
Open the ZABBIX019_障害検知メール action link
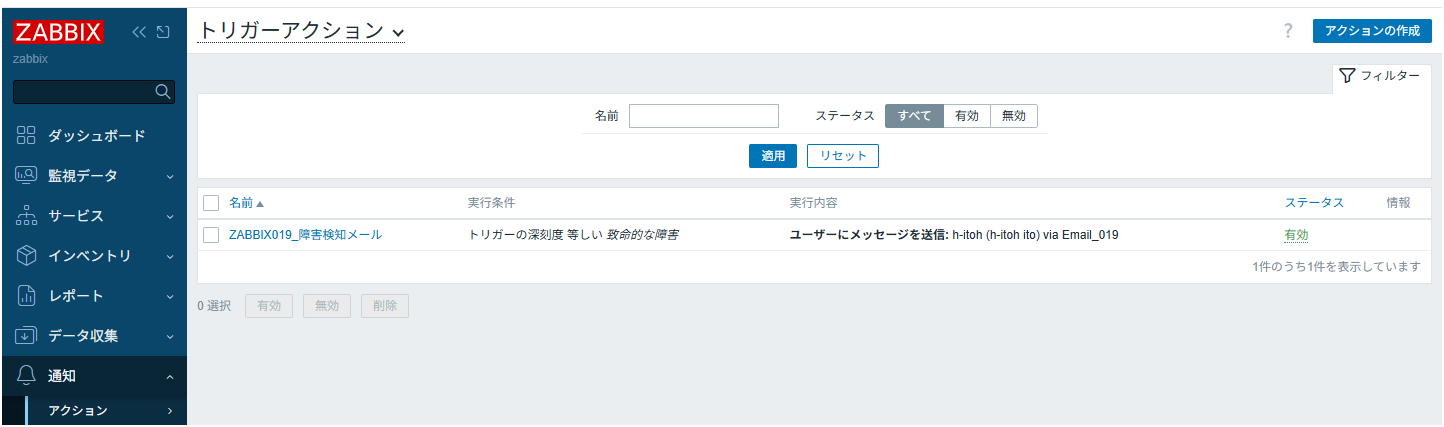tap(305, 235)
